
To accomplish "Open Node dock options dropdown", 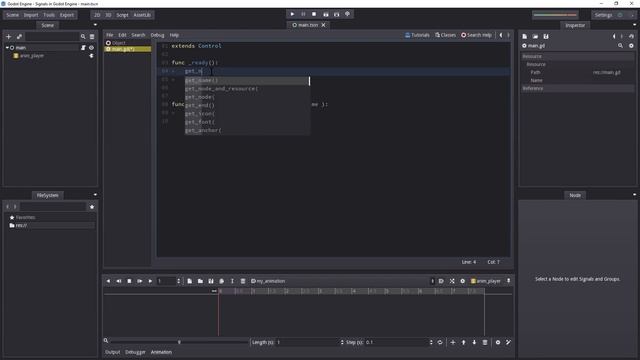I will (634, 195).
